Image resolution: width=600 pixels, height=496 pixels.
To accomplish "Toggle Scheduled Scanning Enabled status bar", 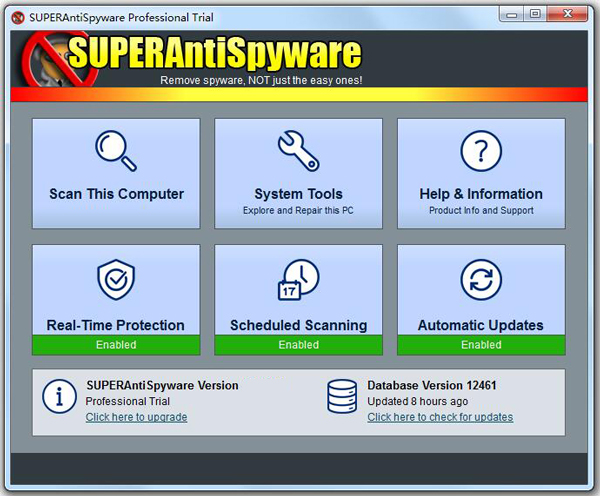I will (298, 345).
